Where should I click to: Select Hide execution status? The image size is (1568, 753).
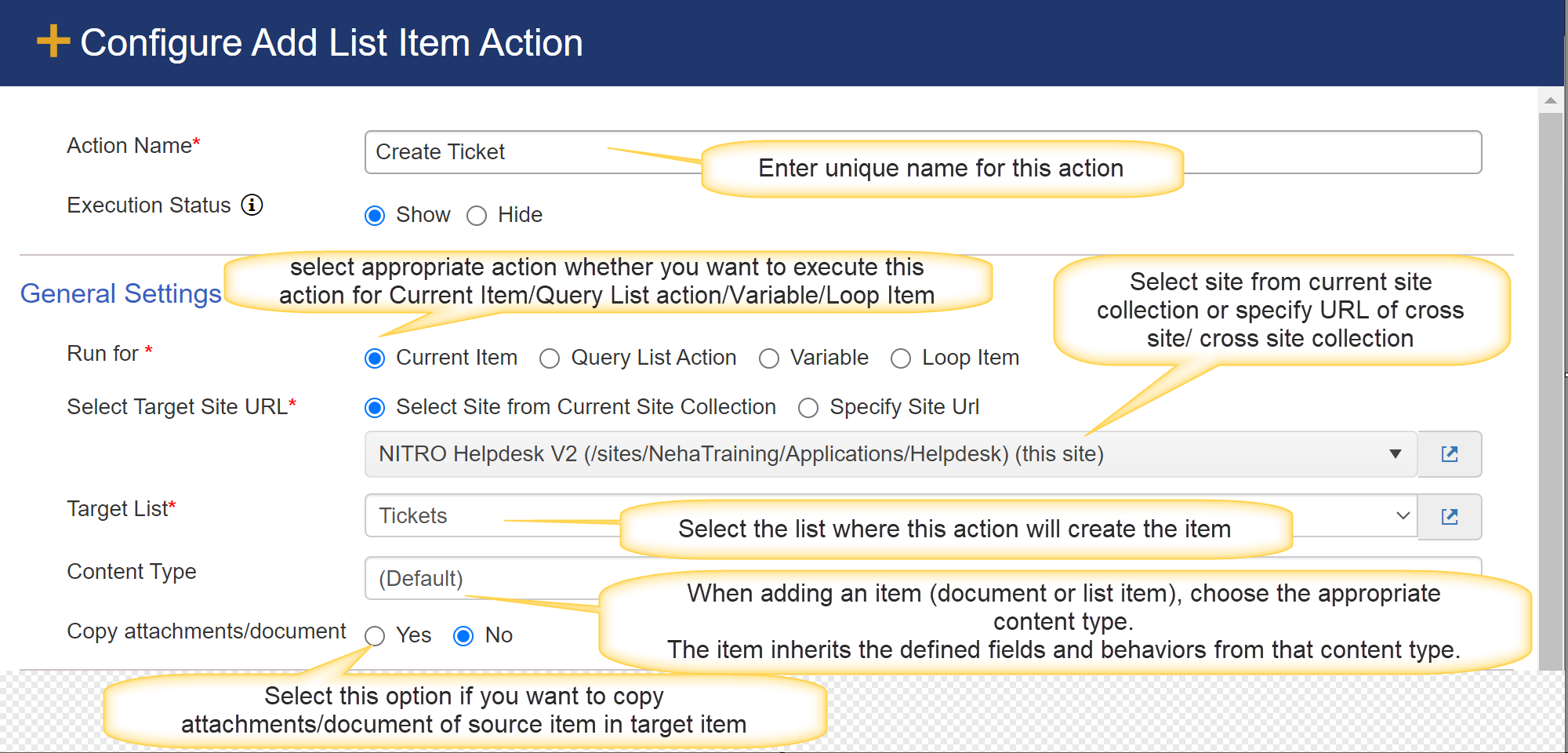pos(477,216)
